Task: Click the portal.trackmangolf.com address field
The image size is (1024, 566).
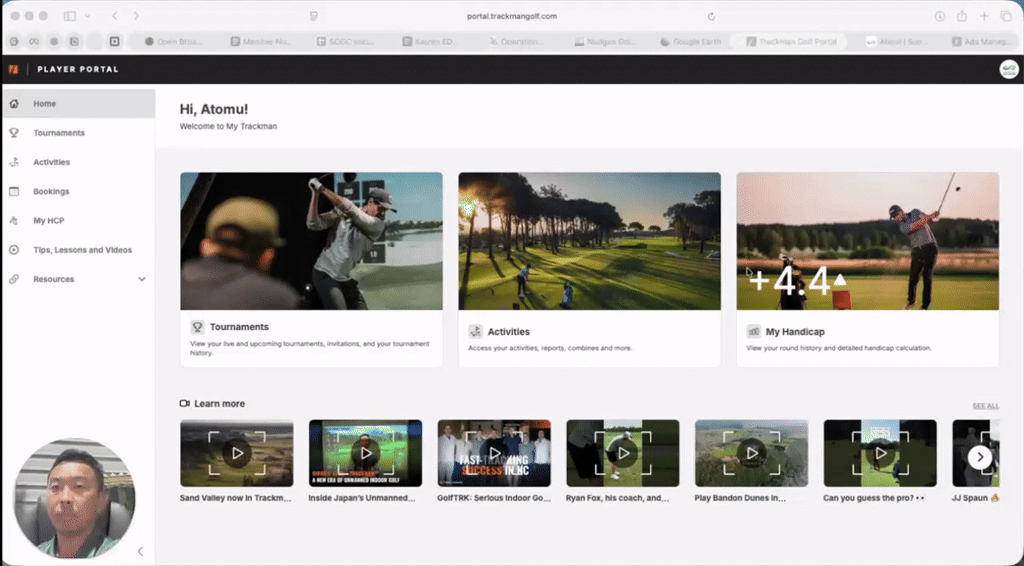Action: tap(512, 16)
